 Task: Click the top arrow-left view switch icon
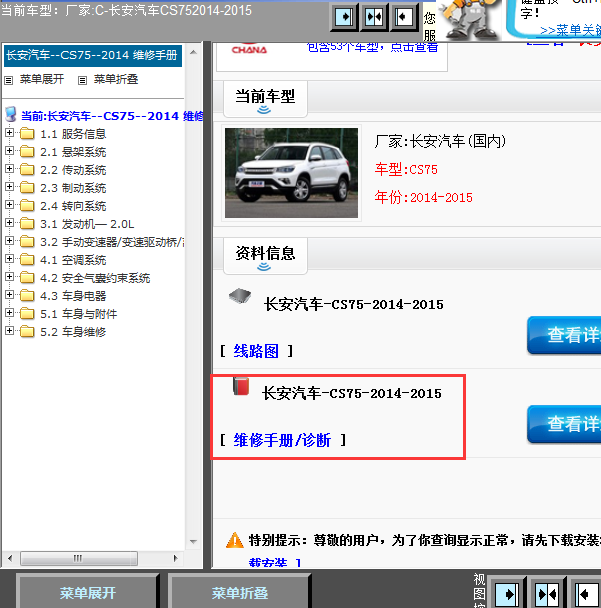[x=404, y=17]
